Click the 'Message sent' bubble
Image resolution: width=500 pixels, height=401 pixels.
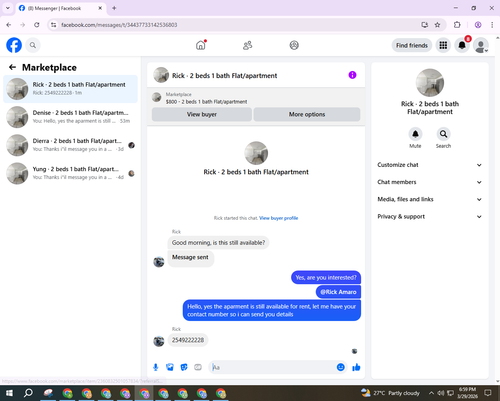[190, 259]
